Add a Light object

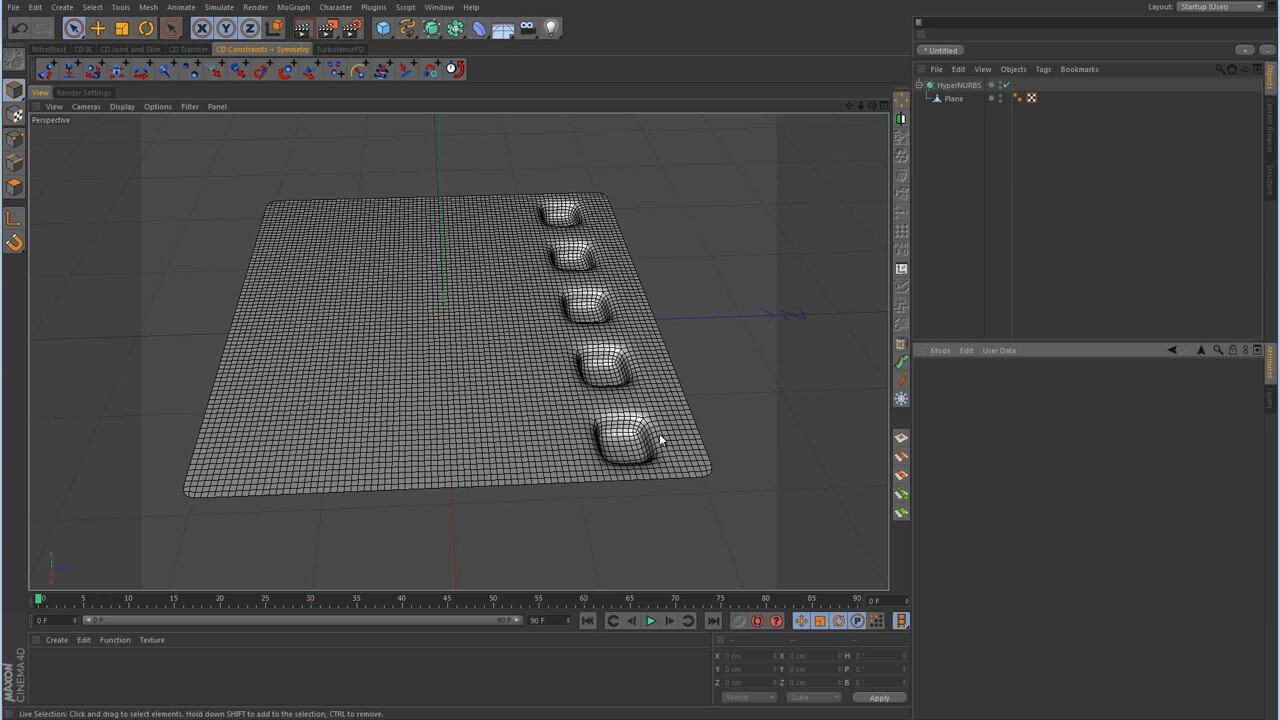point(551,28)
